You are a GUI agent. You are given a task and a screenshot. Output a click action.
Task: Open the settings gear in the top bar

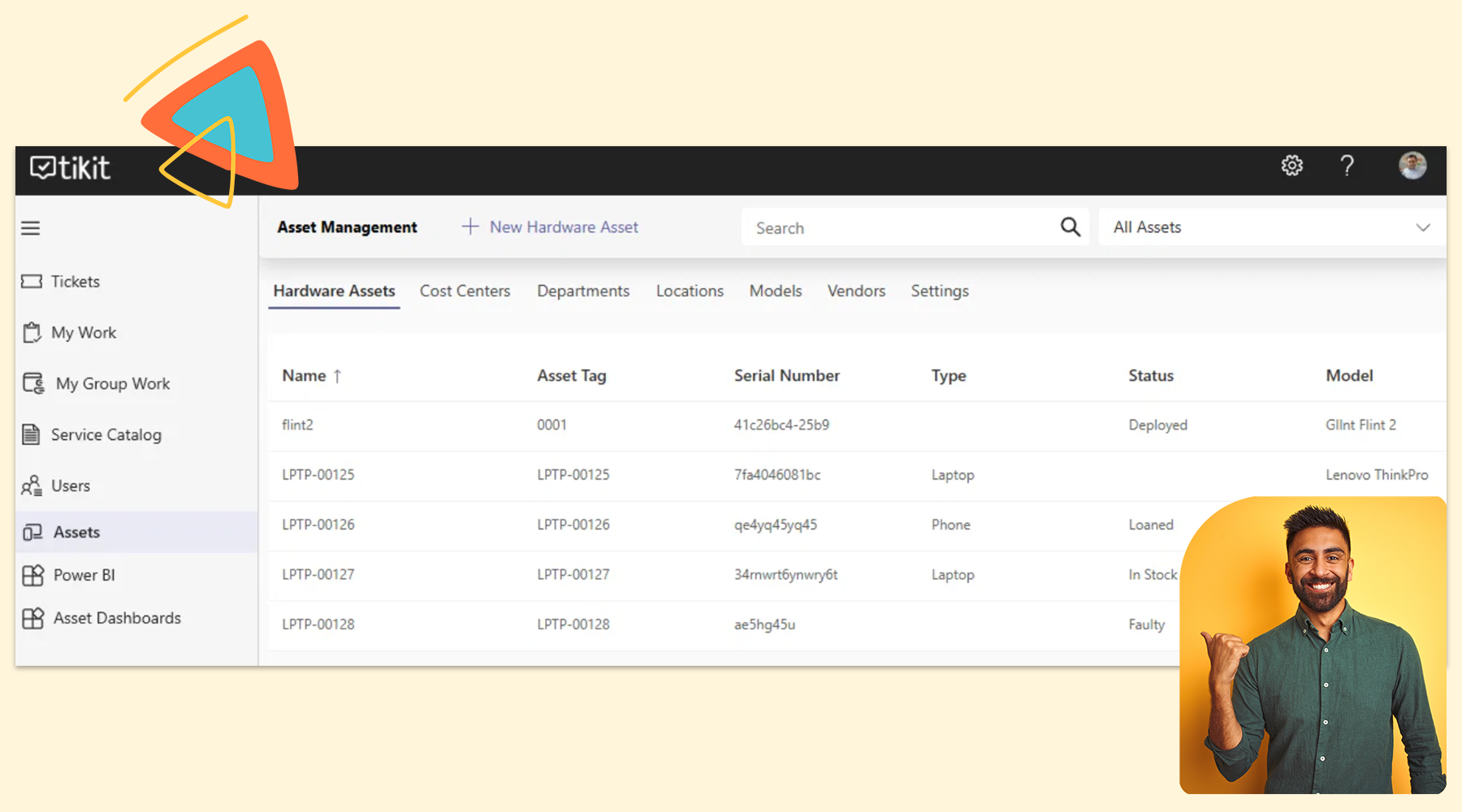tap(1291, 166)
